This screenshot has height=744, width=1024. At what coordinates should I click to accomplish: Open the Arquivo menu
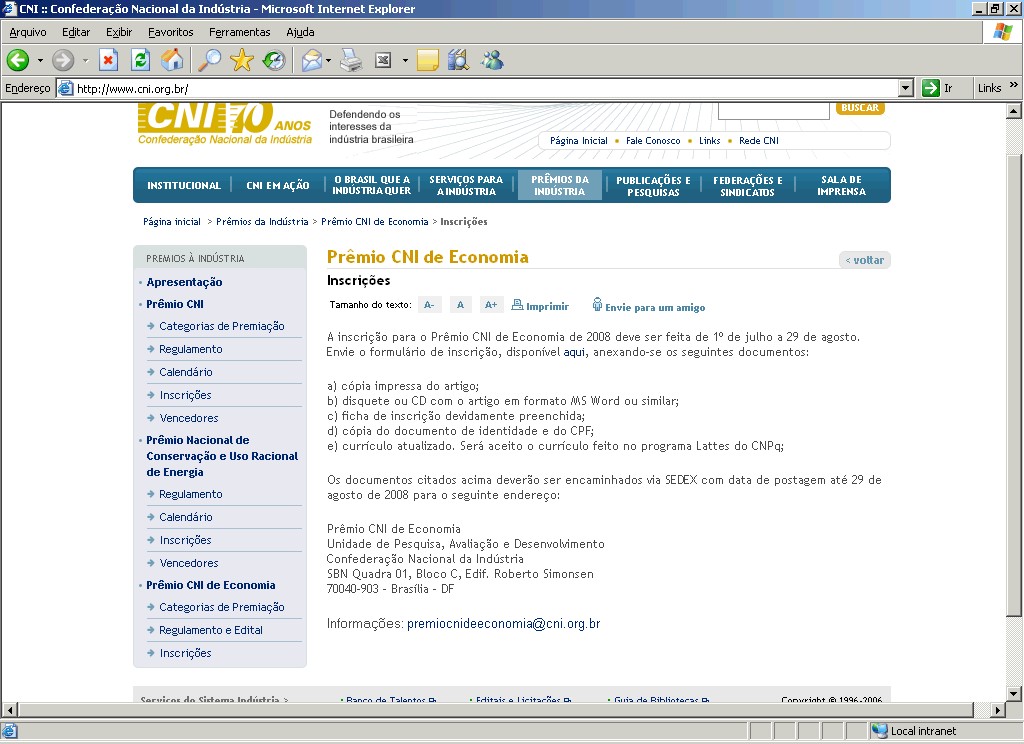[28, 32]
